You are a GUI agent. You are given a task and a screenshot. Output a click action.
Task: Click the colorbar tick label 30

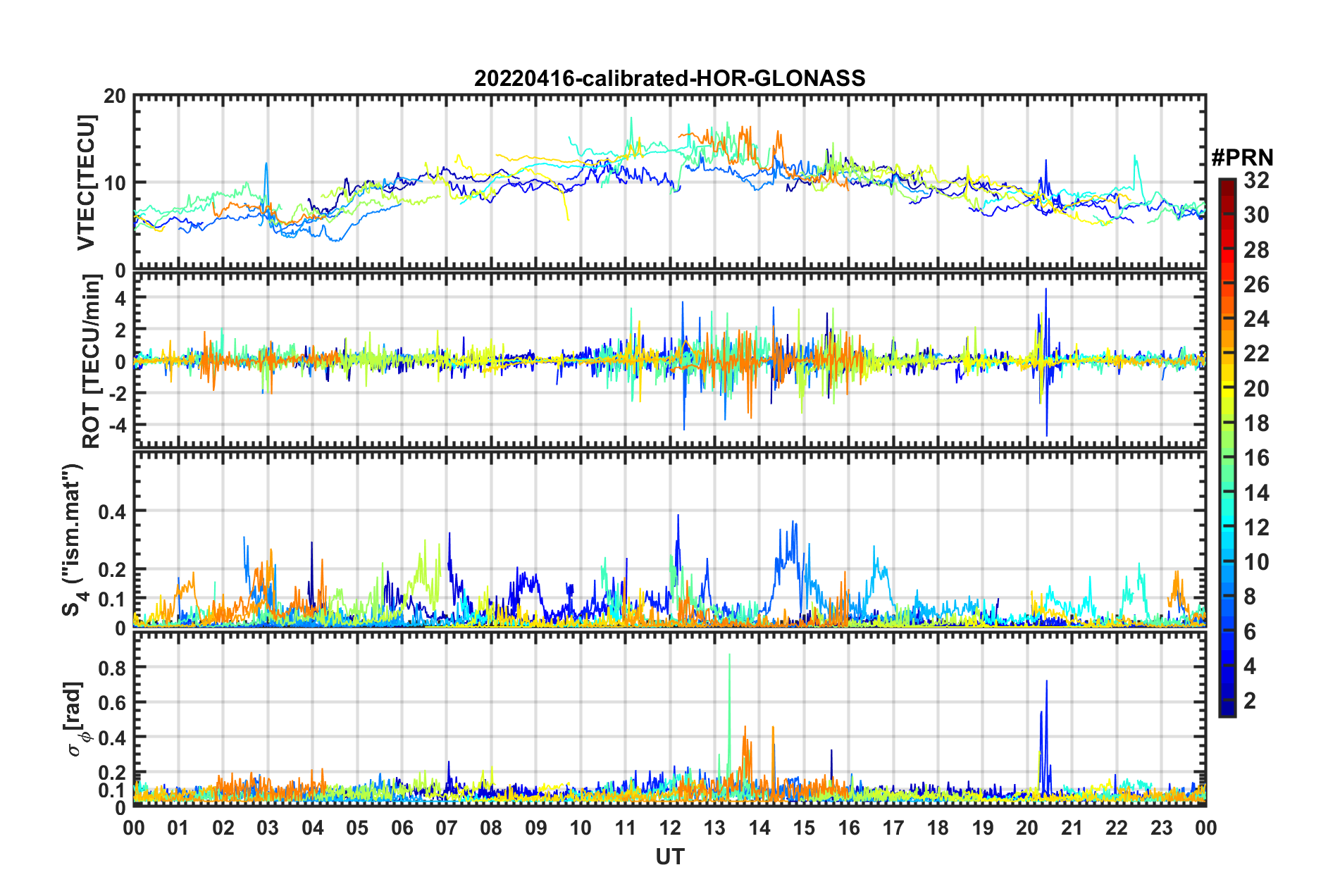(1256, 215)
